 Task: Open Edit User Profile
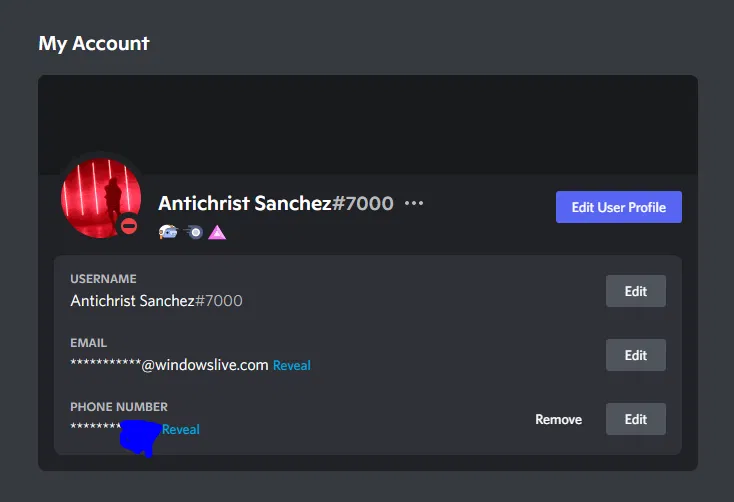(x=618, y=207)
